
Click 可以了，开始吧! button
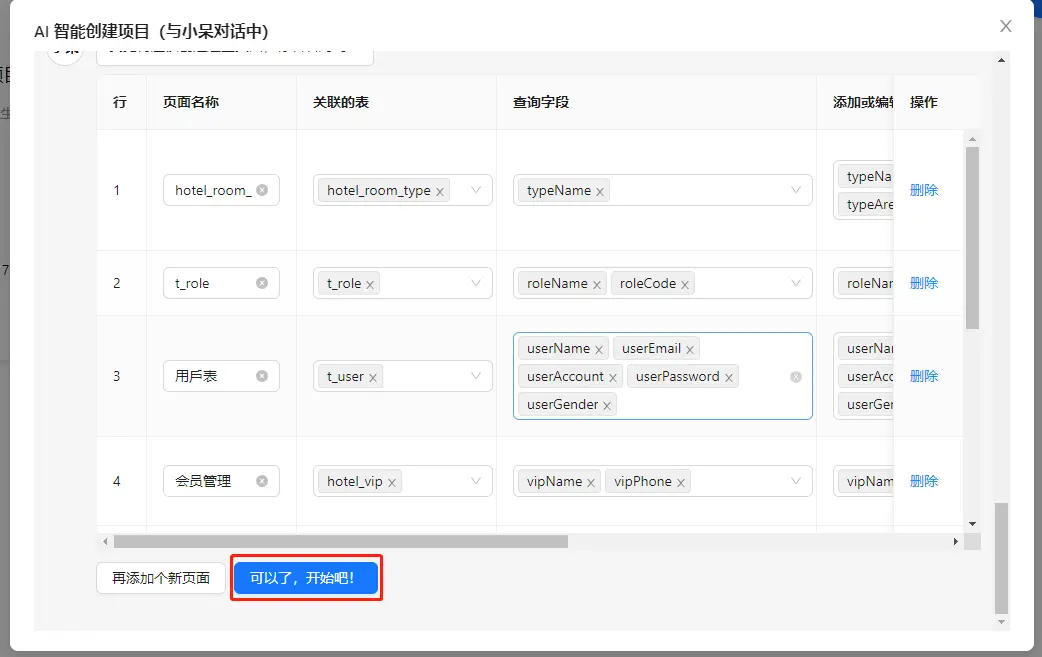tap(306, 578)
